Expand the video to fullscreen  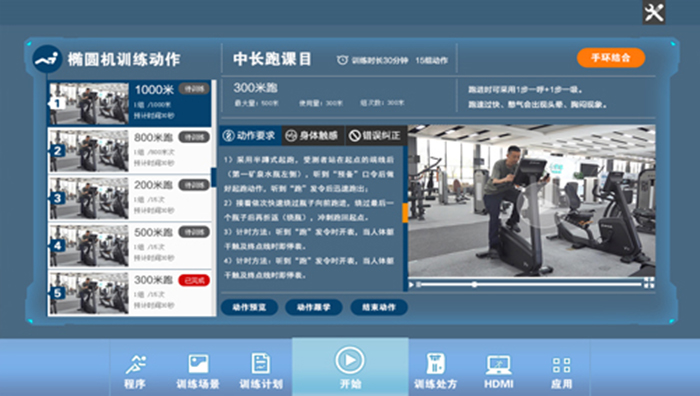pos(649,283)
